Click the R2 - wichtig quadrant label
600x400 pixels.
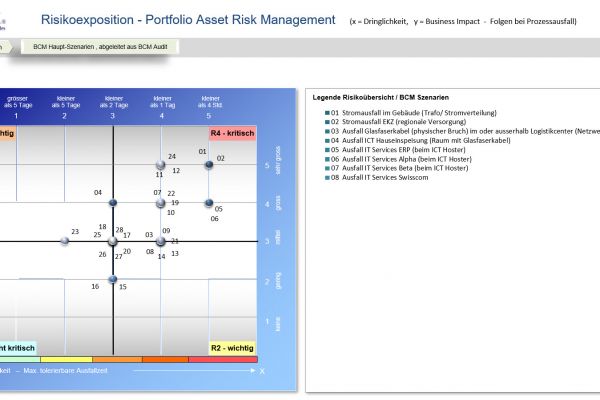(x=232, y=348)
